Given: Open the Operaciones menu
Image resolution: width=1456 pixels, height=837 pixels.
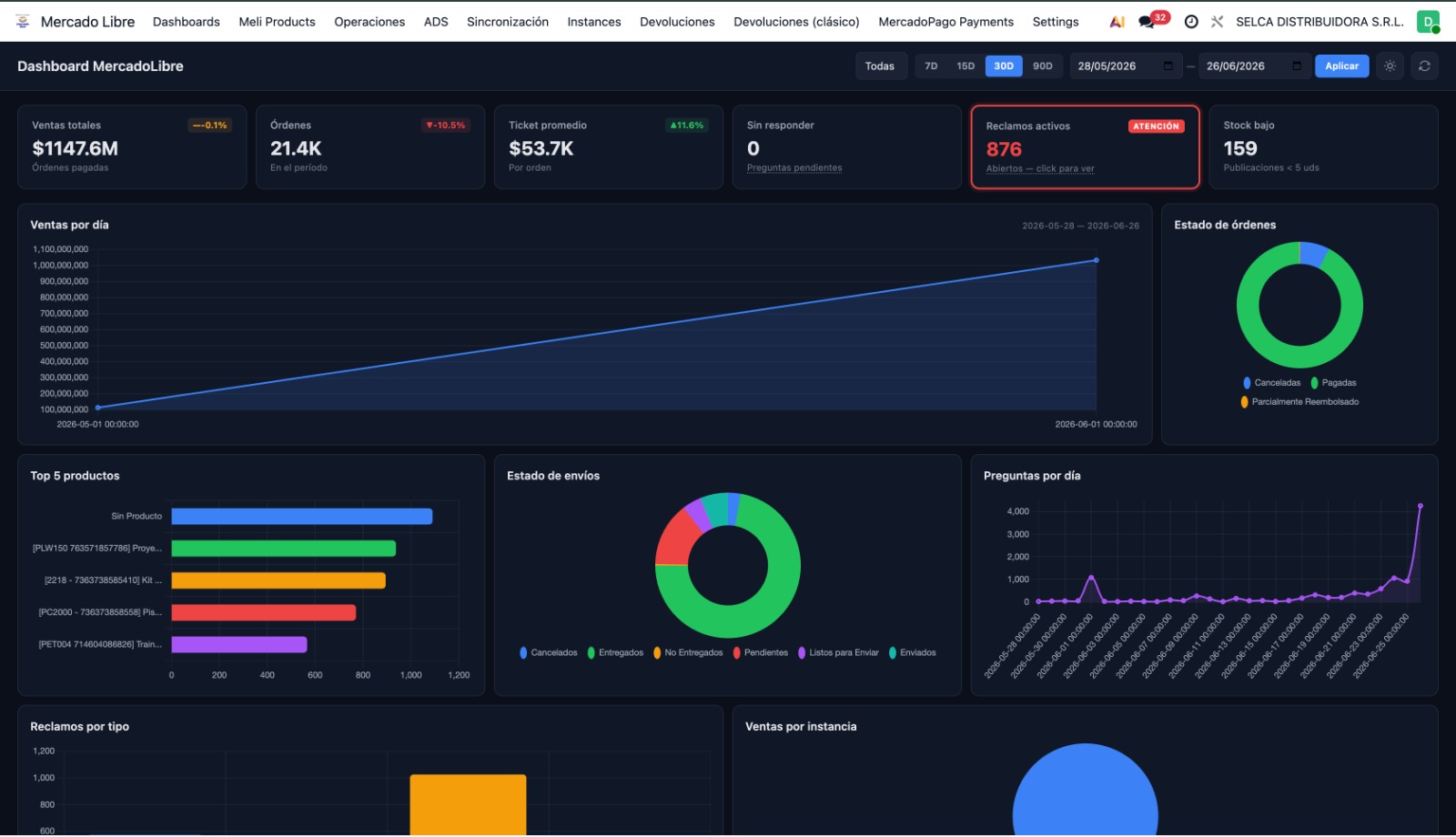Looking at the screenshot, I should (369, 22).
